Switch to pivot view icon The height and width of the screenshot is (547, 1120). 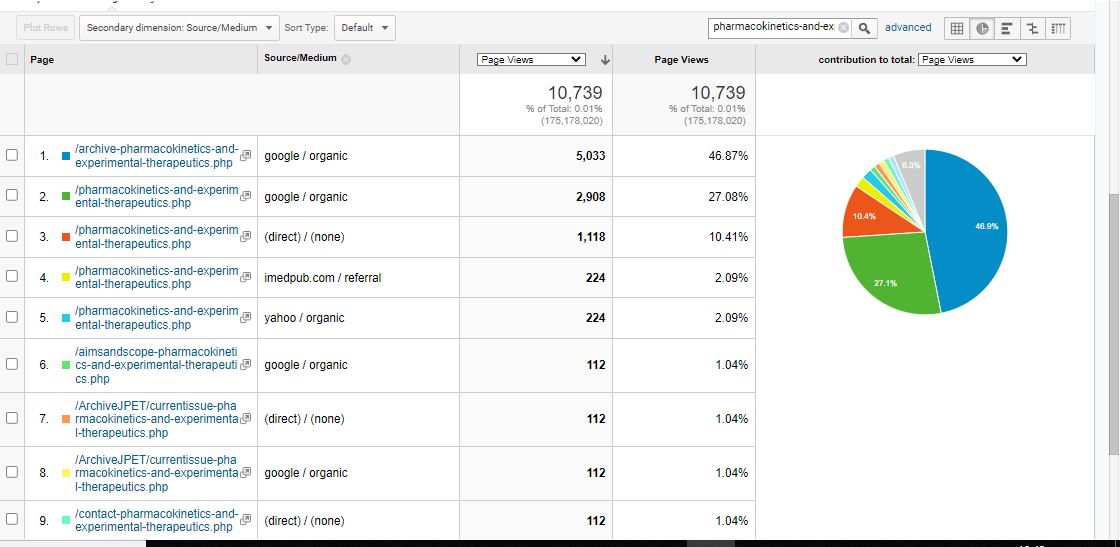[1058, 28]
